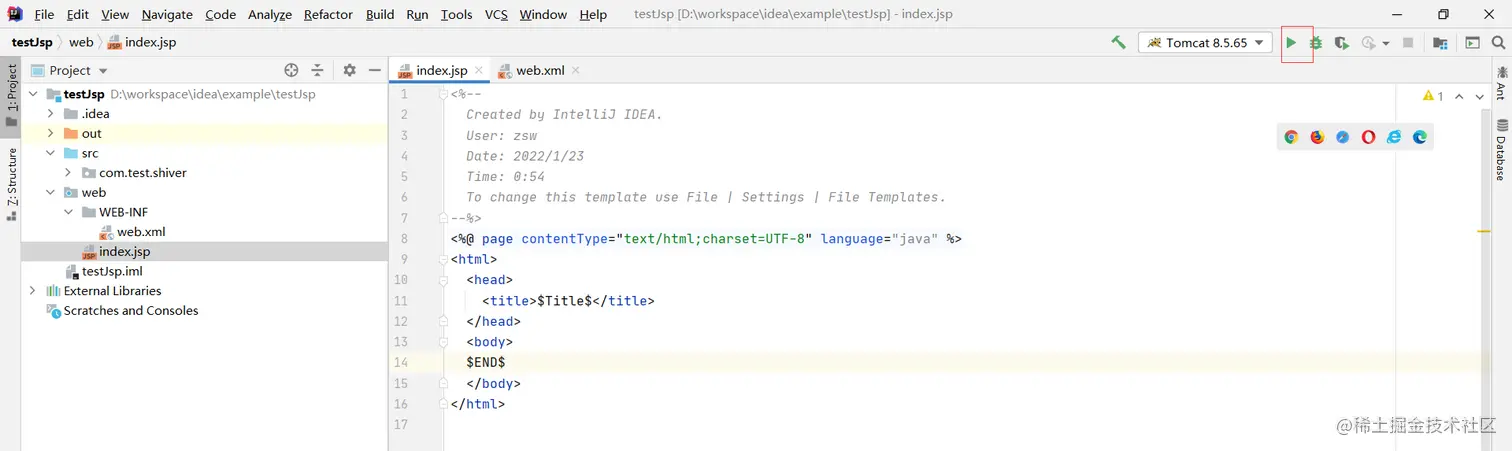
Task: Click the warning indicator showing 1
Action: coord(1433,96)
